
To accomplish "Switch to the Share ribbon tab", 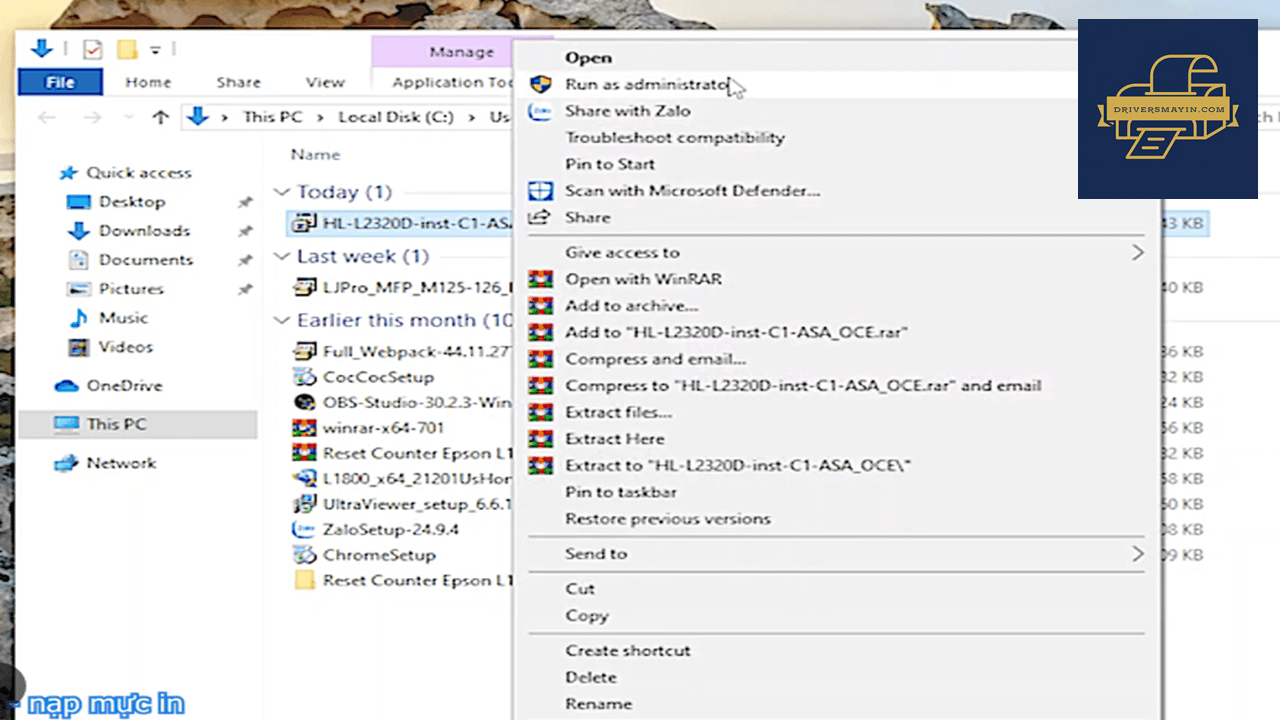I will click(x=238, y=82).
